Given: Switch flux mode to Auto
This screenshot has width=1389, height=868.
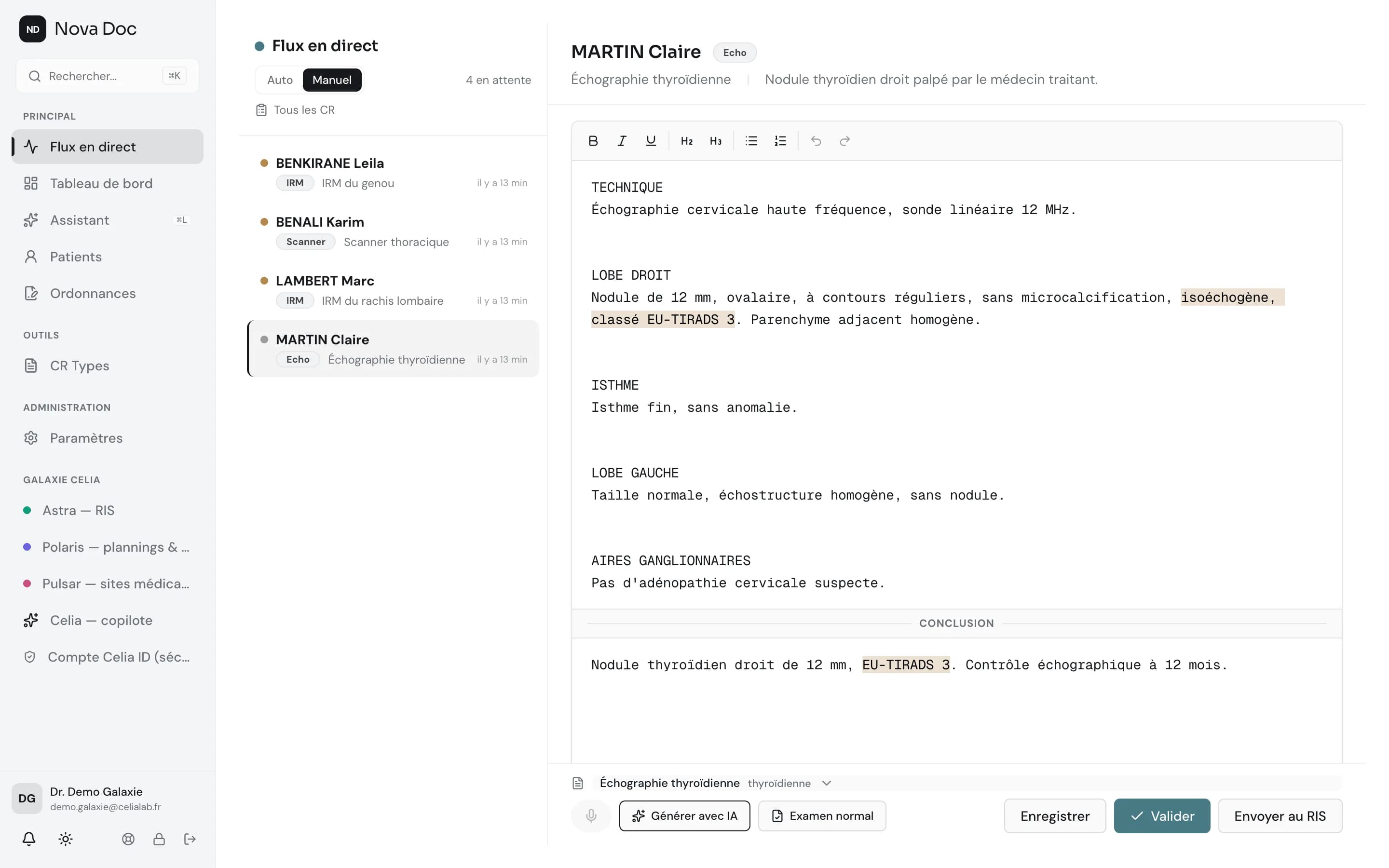Looking at the screenshot, I should click(280, 80).
